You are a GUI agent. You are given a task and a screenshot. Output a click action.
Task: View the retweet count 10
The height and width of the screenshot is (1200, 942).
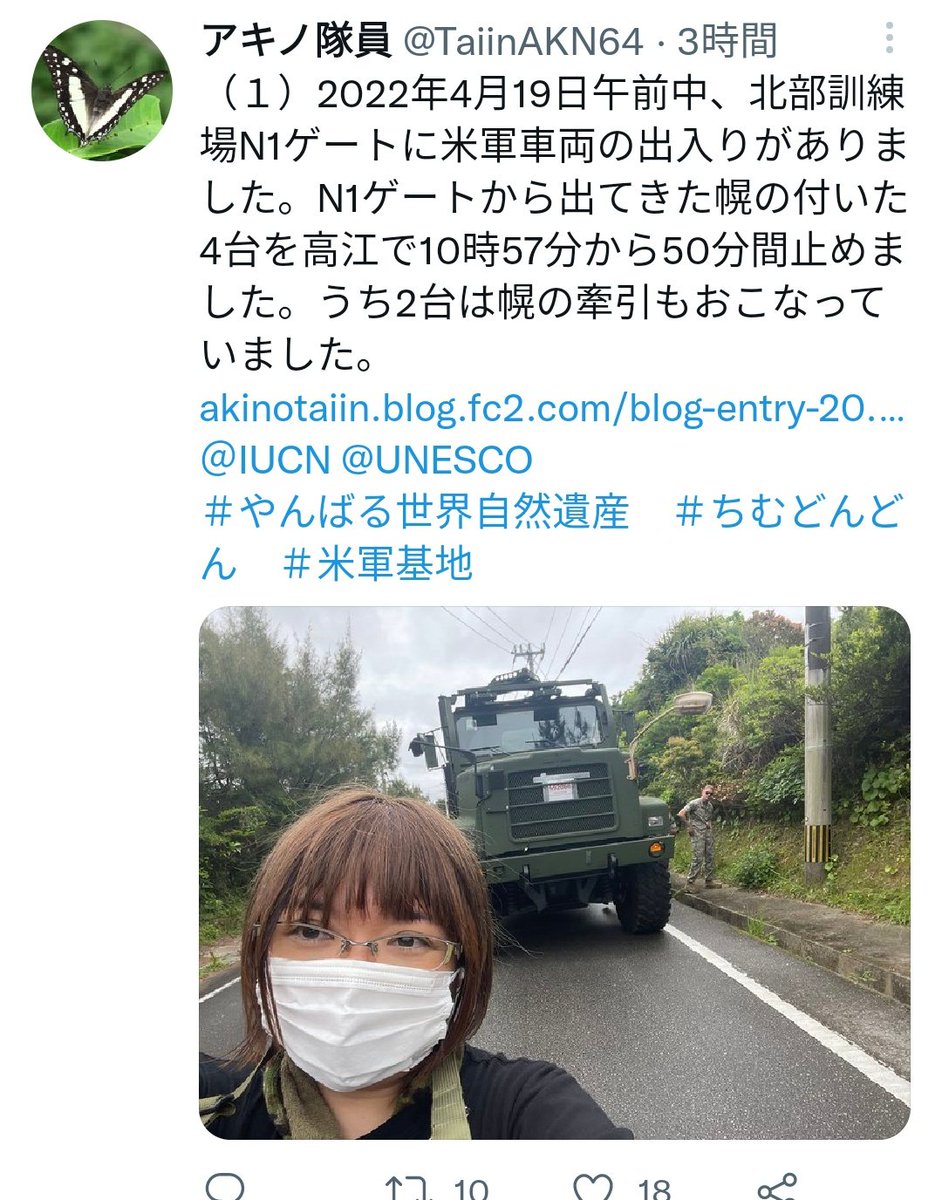(470, 1190)
